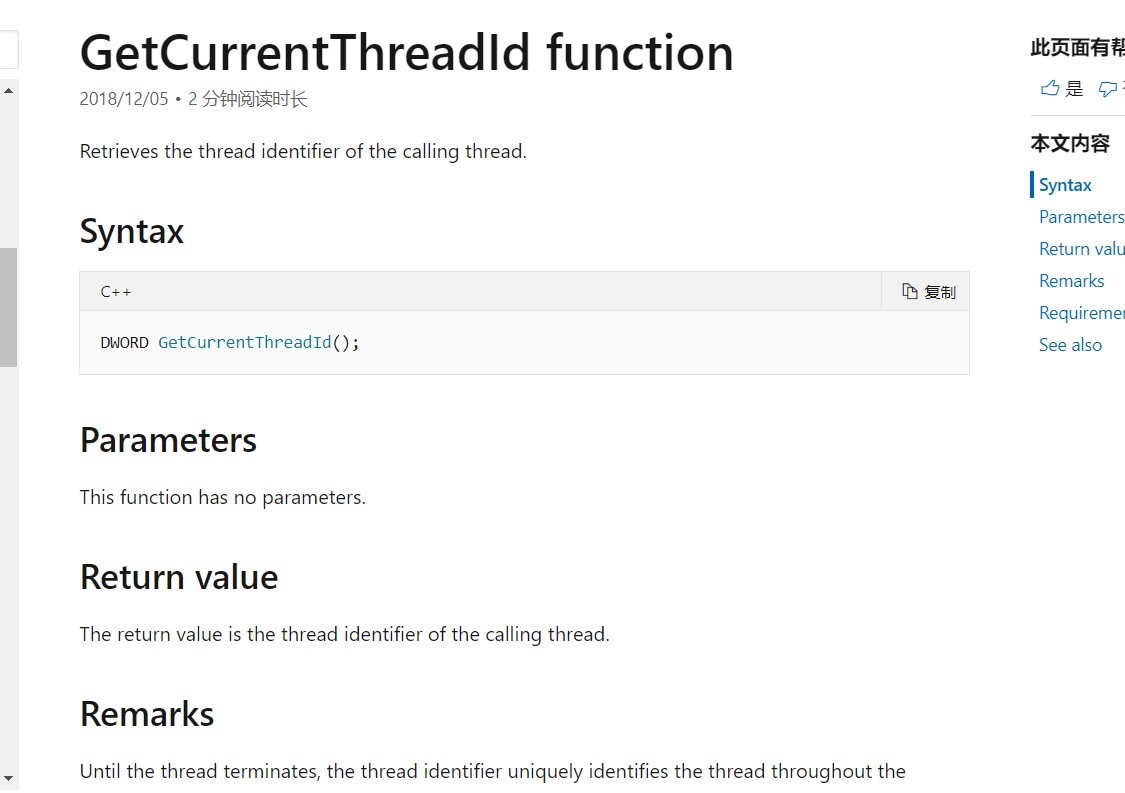The width and height of the screenshot is (1125, 793).
Task: Jump to See also in the contents list
Action: 1070,345
